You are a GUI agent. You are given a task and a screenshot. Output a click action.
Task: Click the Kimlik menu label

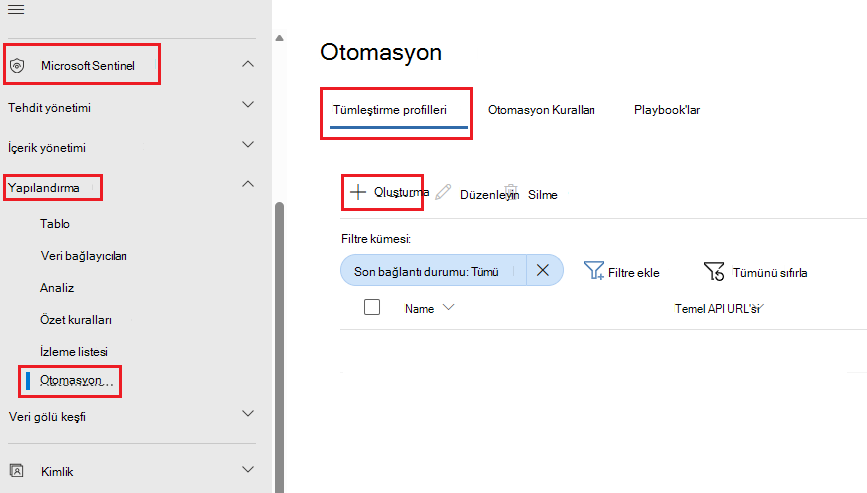(57, 471)
